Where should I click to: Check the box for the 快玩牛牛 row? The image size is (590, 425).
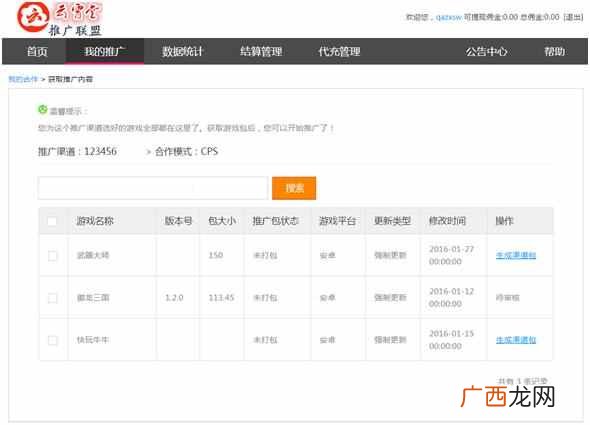pos(53,340)
